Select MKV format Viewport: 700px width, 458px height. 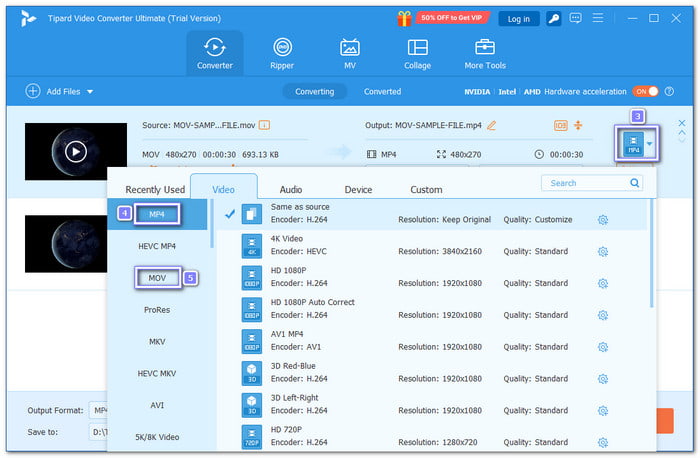[x=157, y=341]
